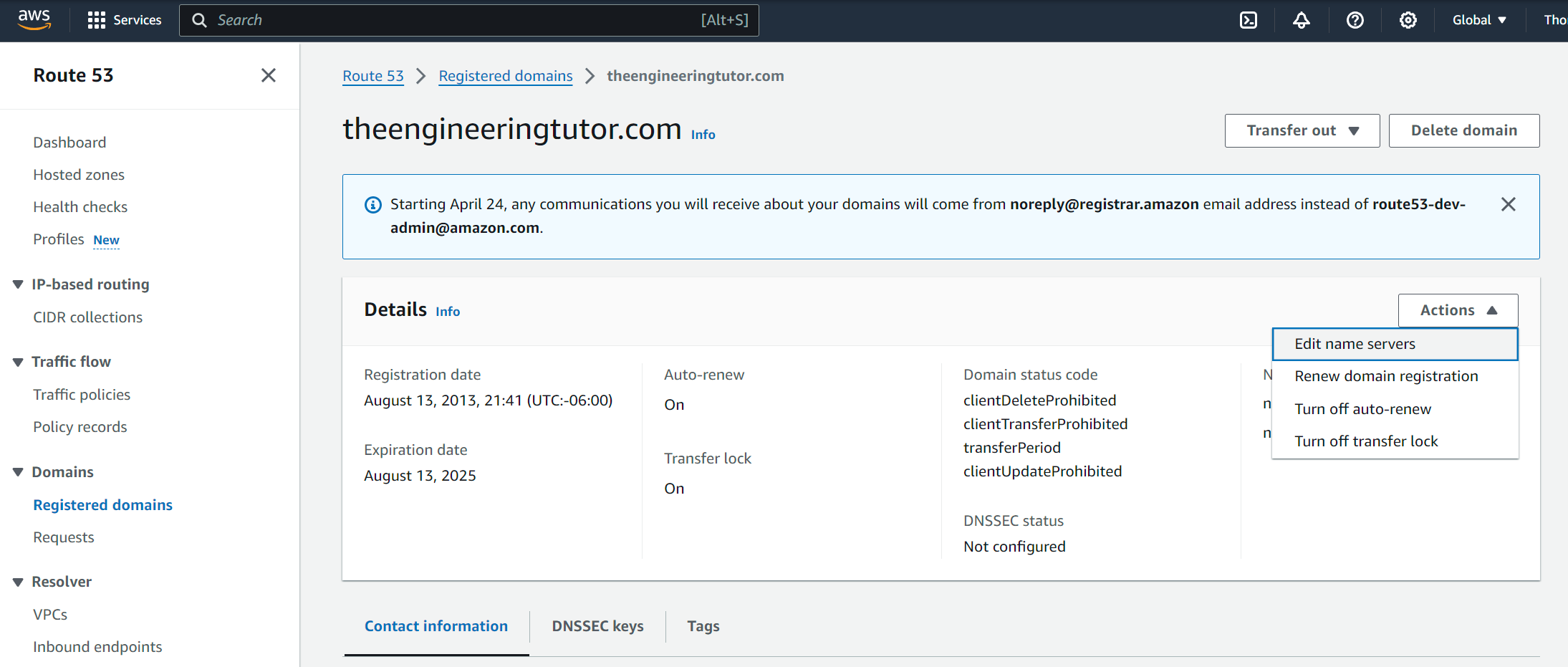Click the info icon in the April 24 banner
Image resolution: width=1568 pixels, height=667 pixels.
click(x=372, y=204)
